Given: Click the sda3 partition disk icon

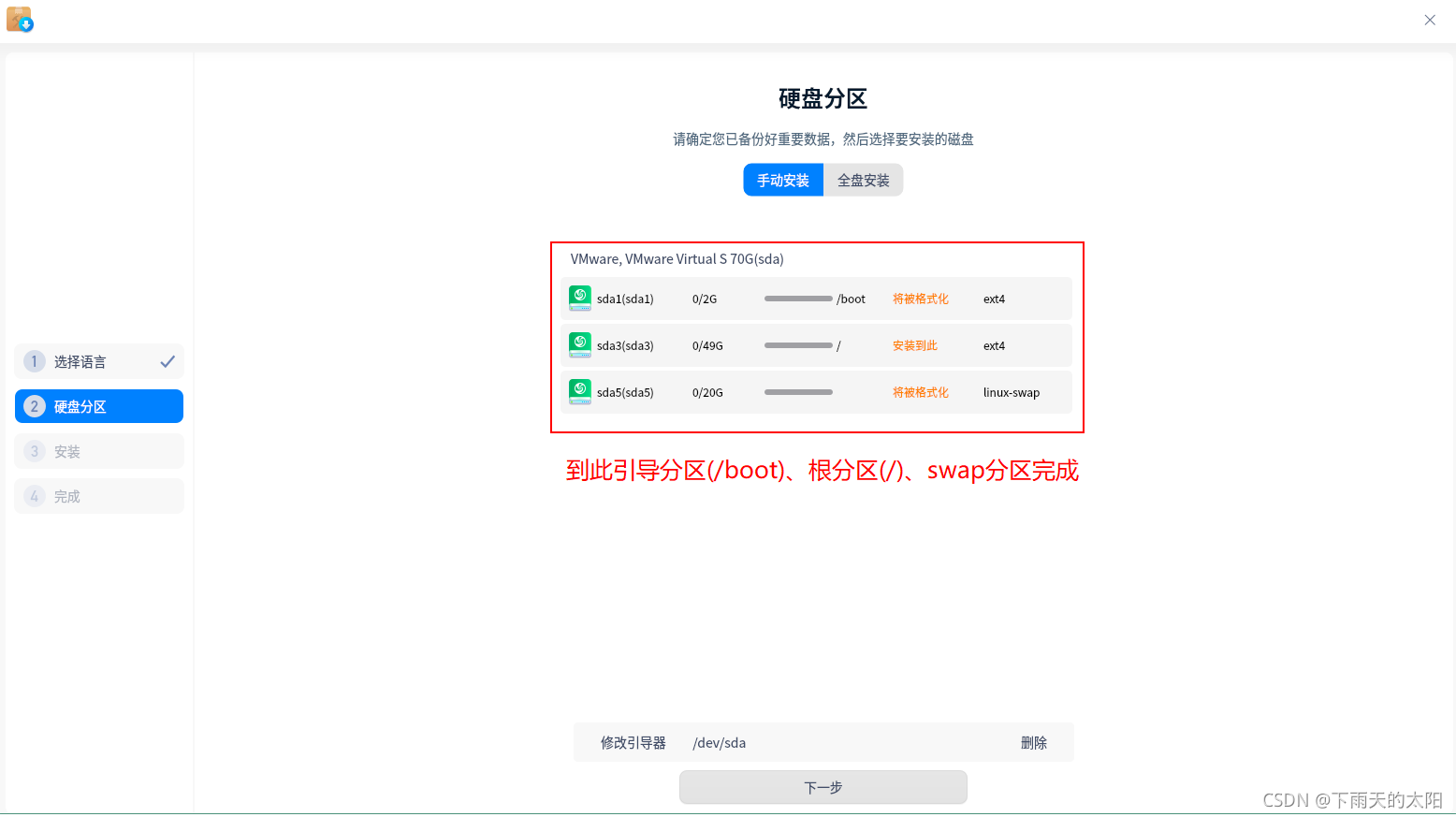Looking at the screenshot, I should click(580, 344).
